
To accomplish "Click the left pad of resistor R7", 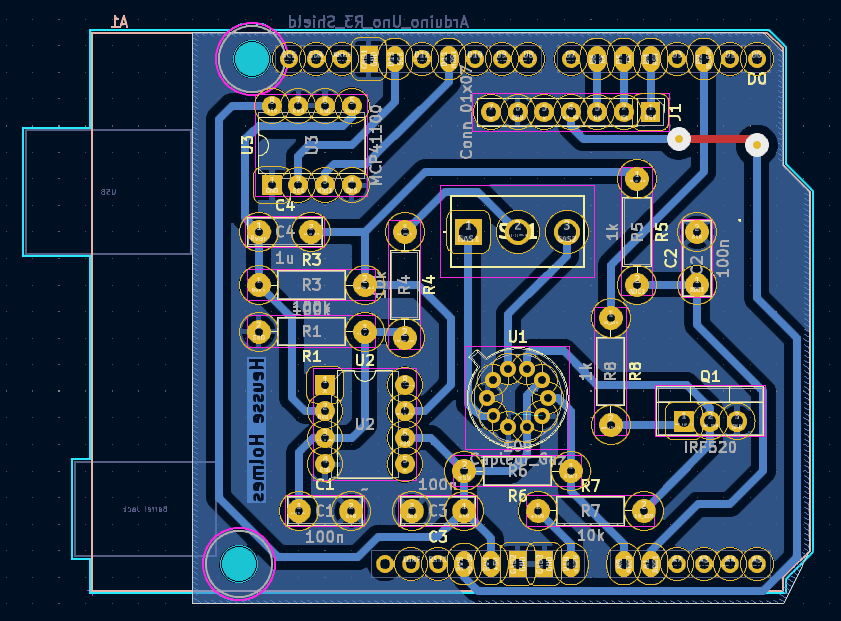I will point(538,511).
